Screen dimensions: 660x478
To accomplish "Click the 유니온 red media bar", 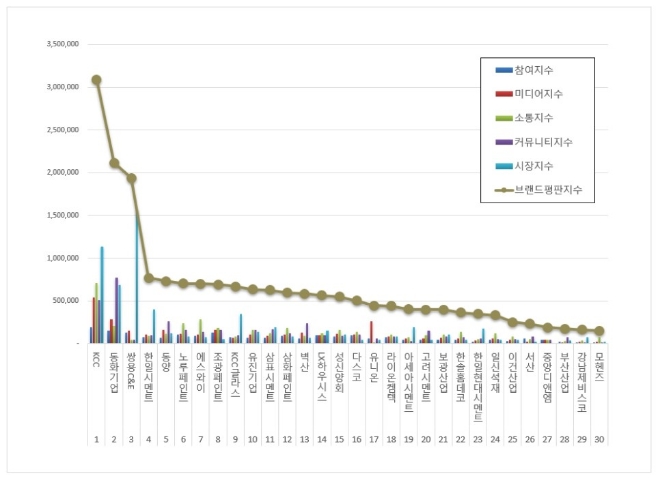I will tap(371, 332).
